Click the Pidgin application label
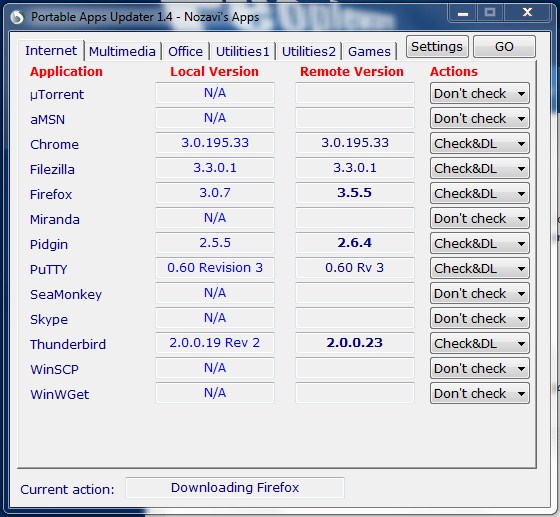 click(49, 245)
